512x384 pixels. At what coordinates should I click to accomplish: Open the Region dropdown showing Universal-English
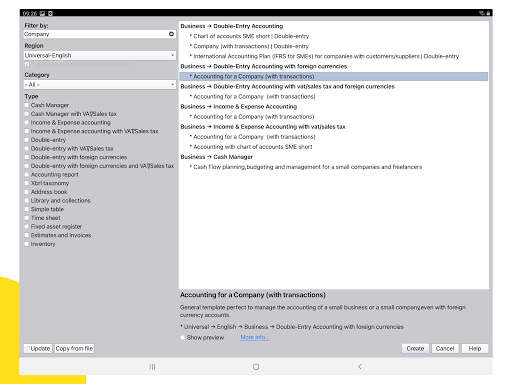coord(100,55)
